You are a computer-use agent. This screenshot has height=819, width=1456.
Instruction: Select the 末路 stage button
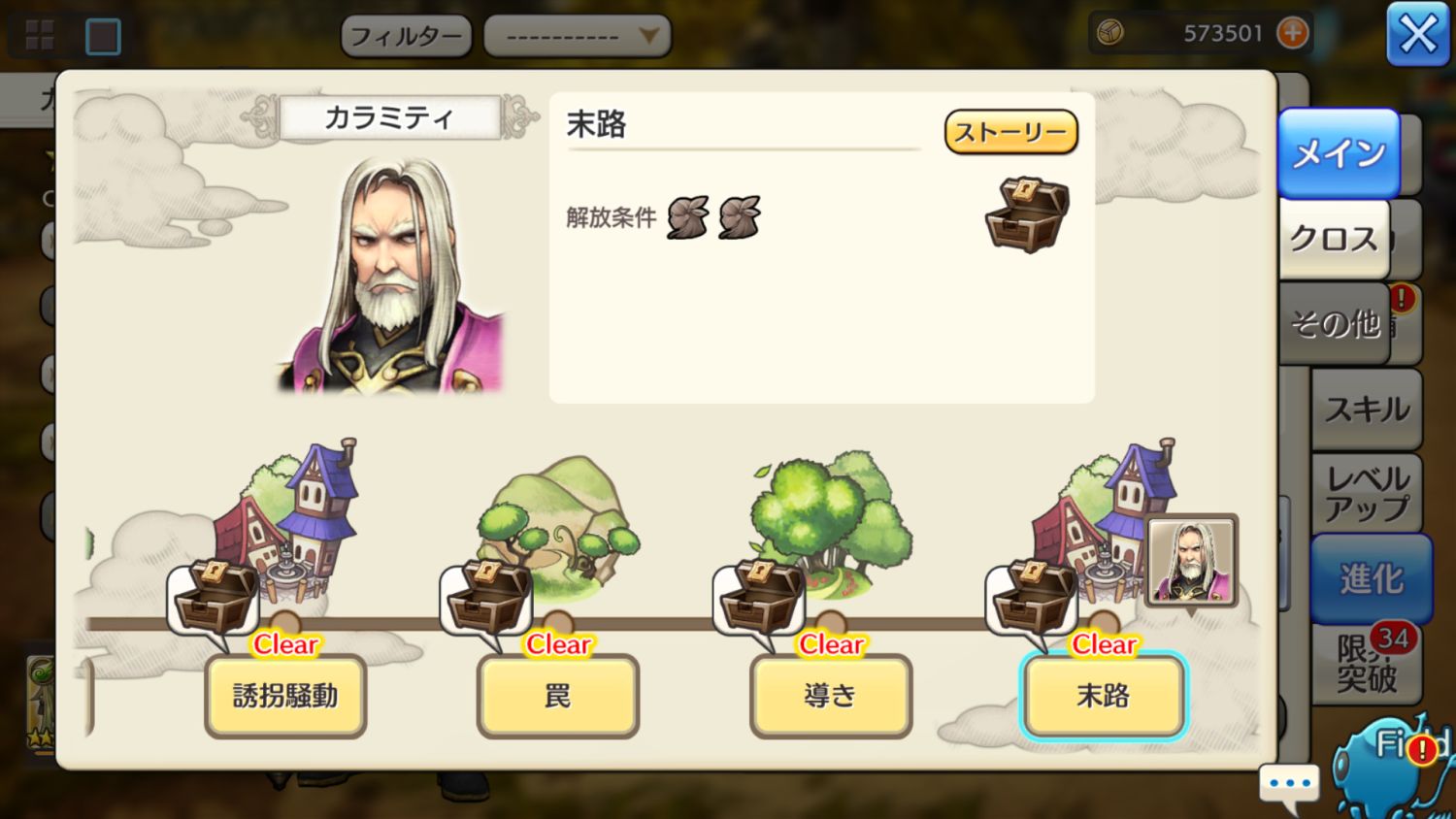(1103, 696)
